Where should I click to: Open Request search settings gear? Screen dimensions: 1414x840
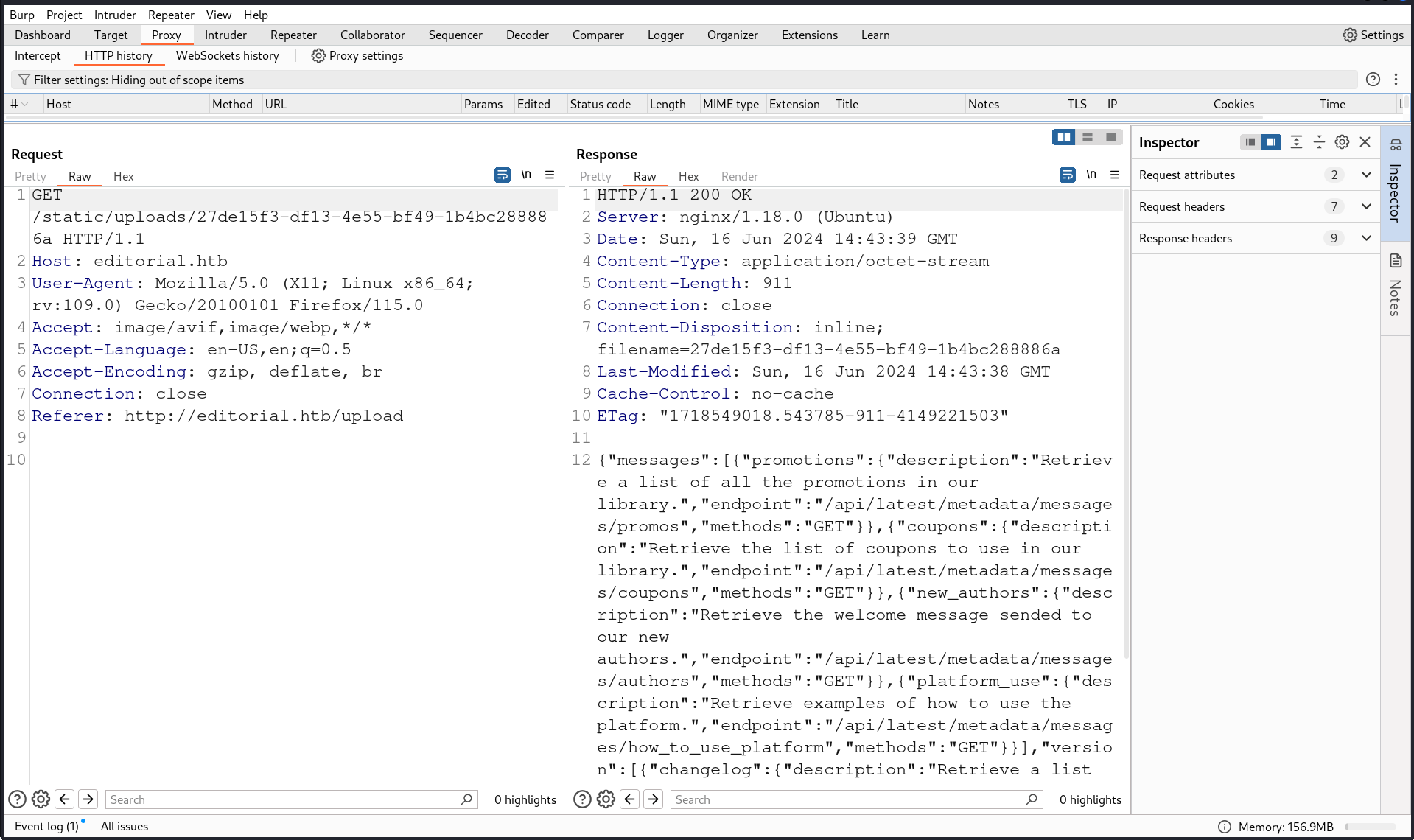41,799
